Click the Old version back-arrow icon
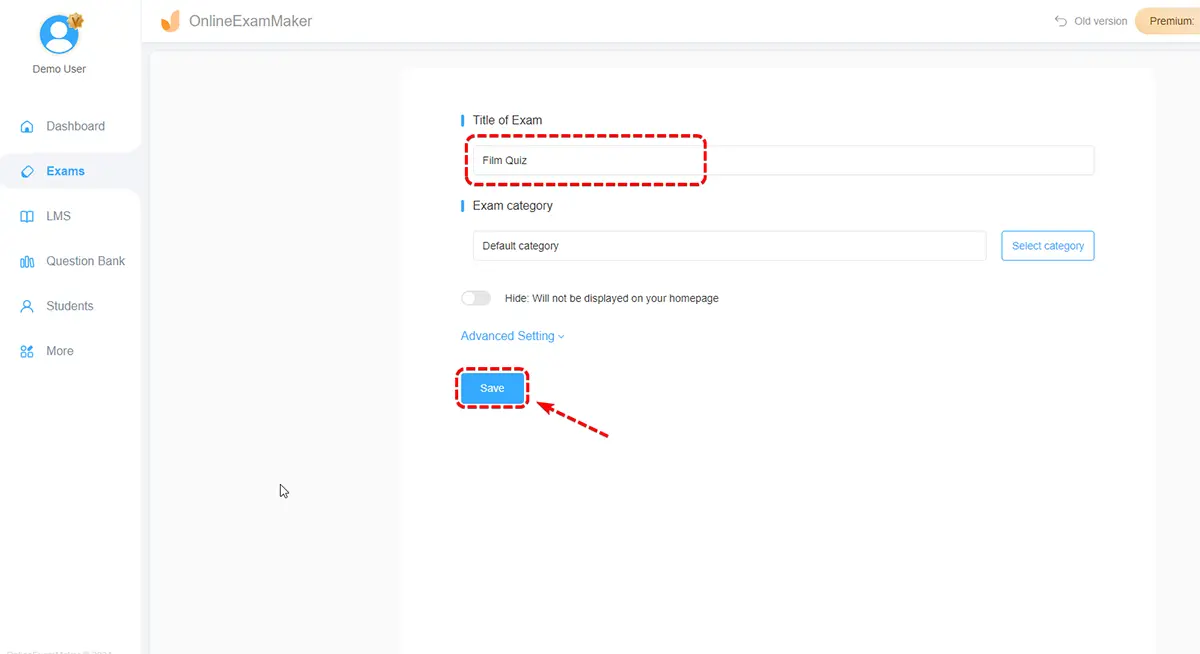This screenshot has height=654, width=1200. pyautogui.click(x=1061, y=21)
